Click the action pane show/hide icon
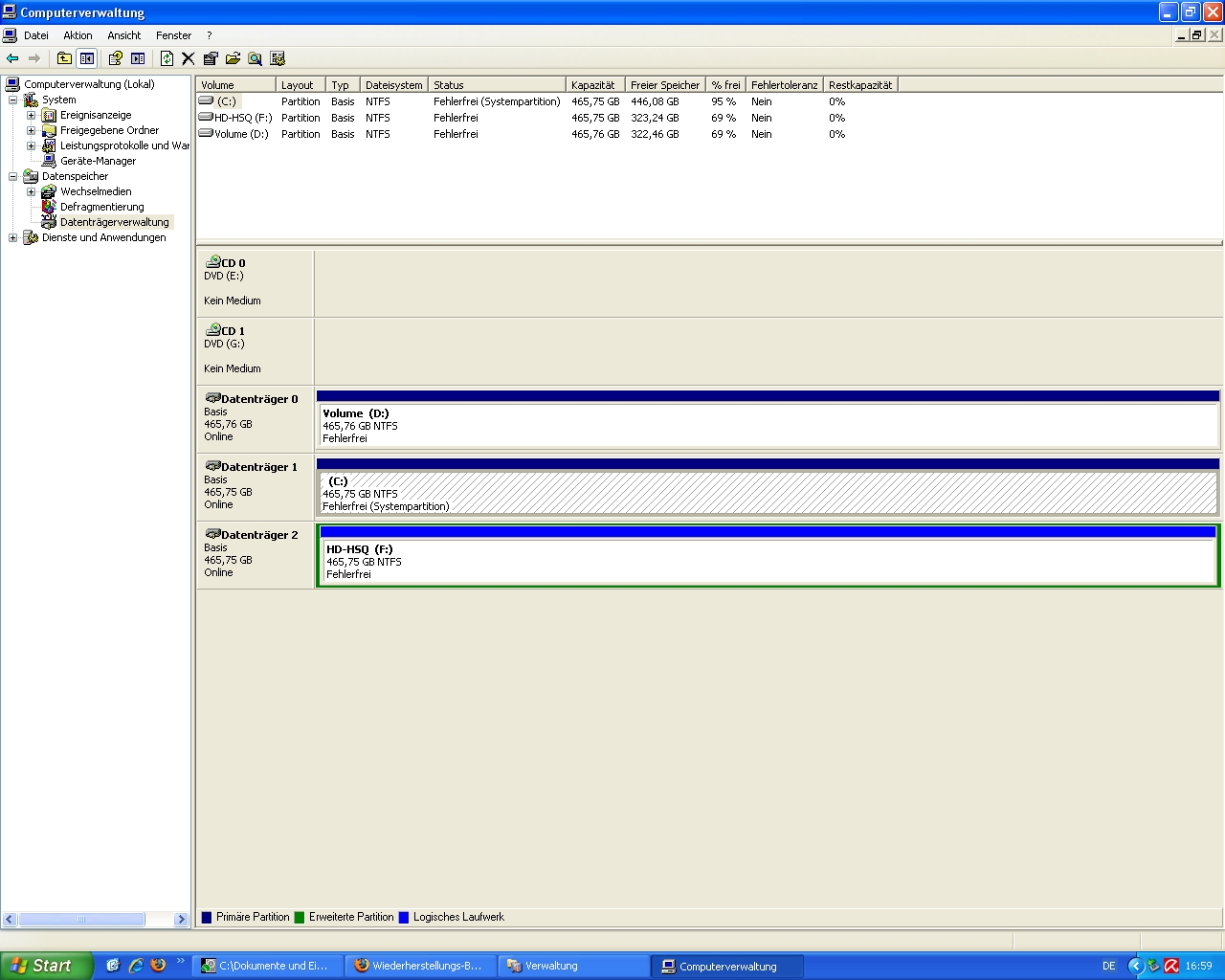Image resolution: width=1225 pixels, height=980 pixels. [x=138, y=58]
